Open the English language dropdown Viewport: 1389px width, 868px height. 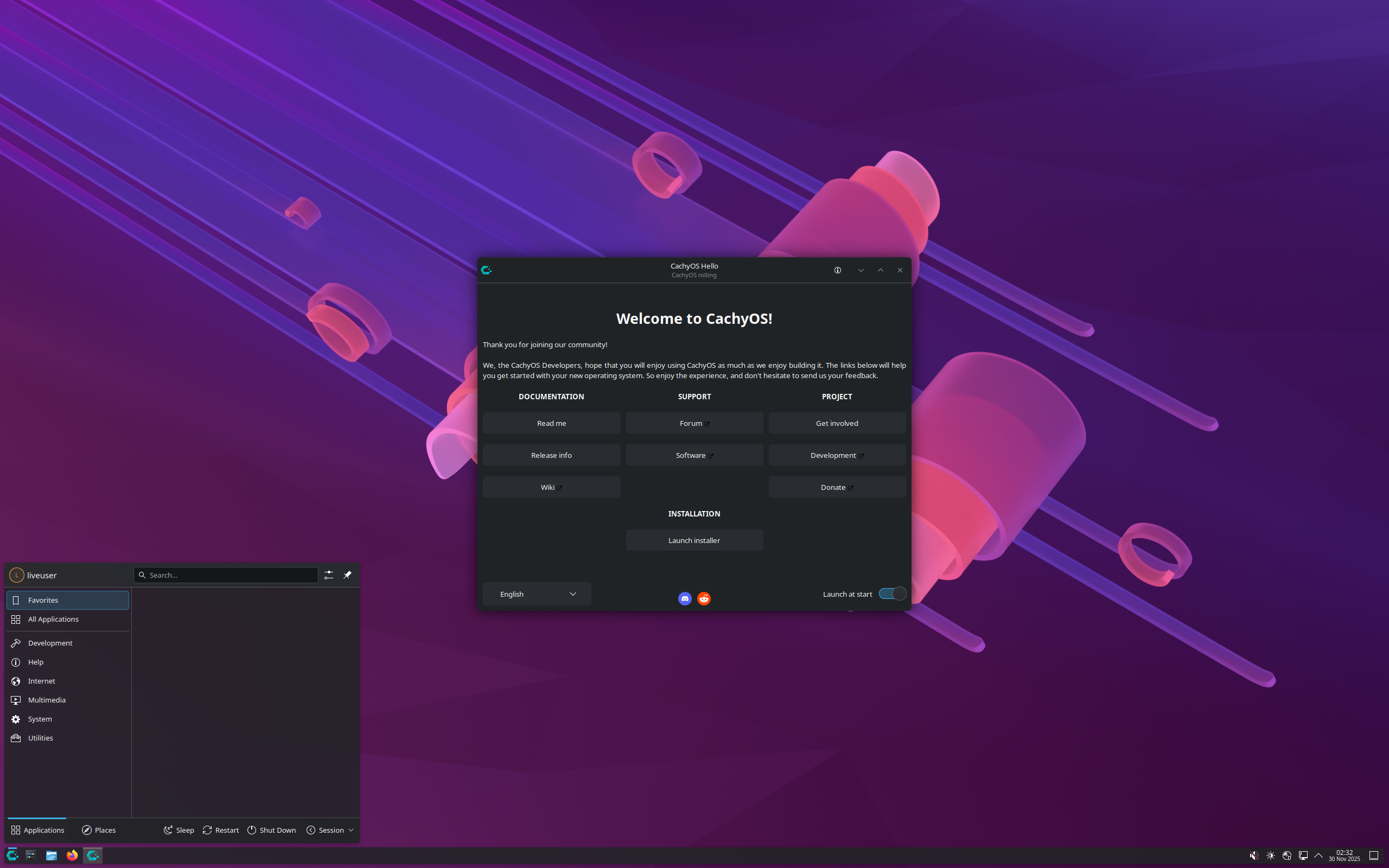[536, 593]
